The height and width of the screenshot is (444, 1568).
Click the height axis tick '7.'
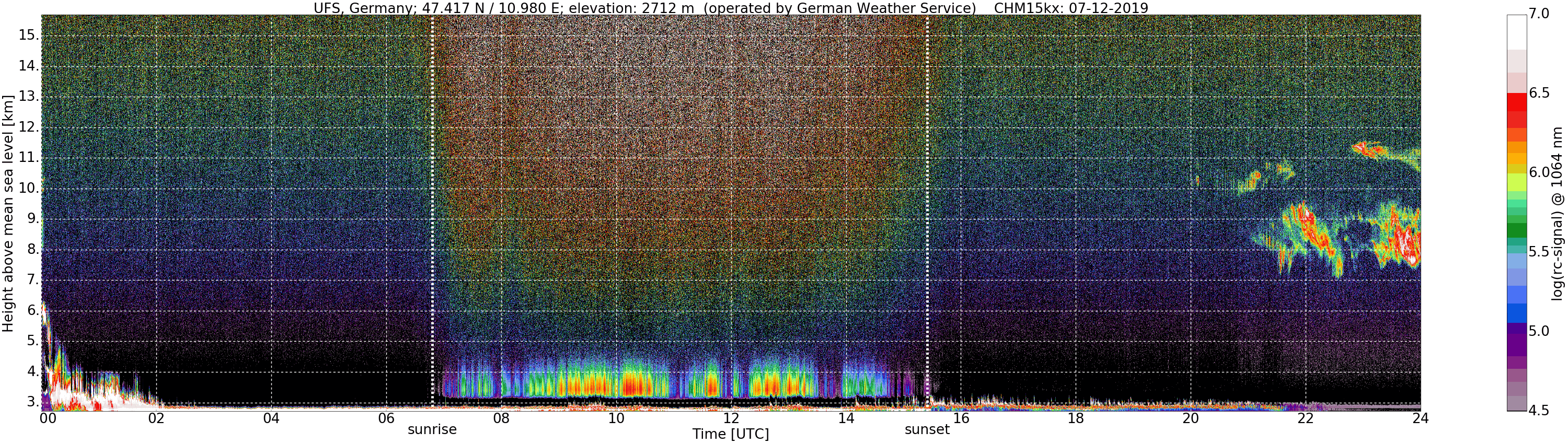coord(33,280)
